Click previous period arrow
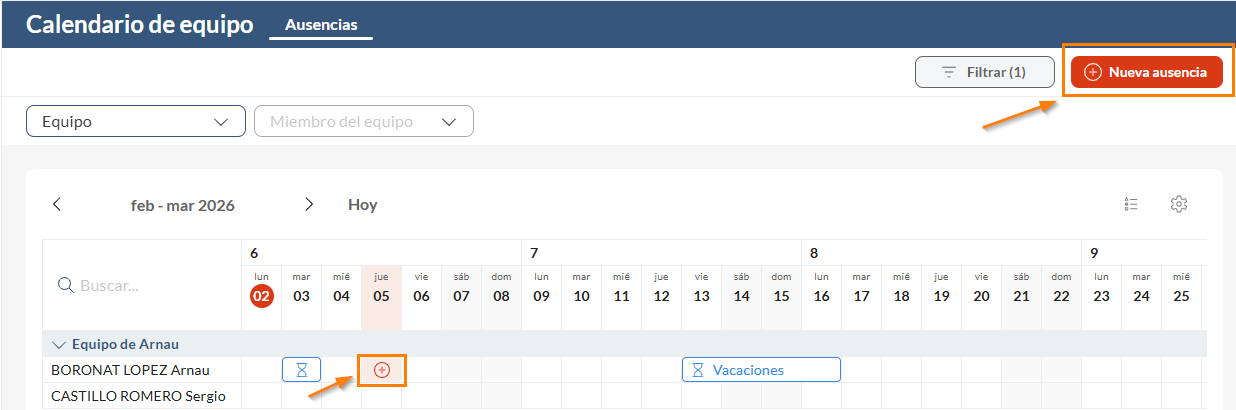 tap(57, 204)
